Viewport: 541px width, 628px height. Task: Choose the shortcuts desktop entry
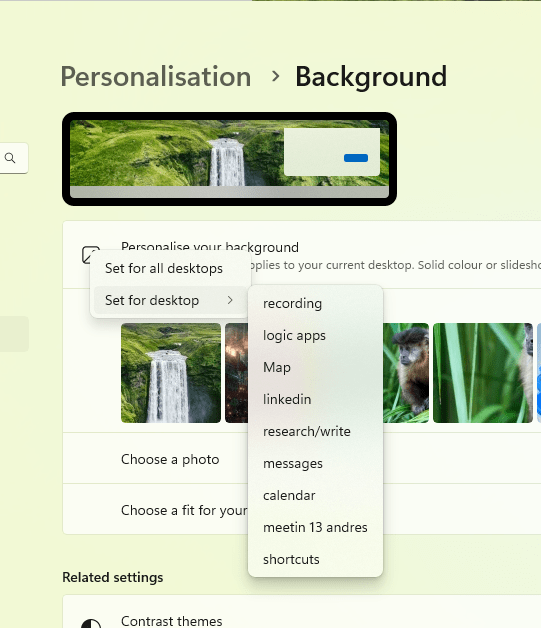point(316,560)
